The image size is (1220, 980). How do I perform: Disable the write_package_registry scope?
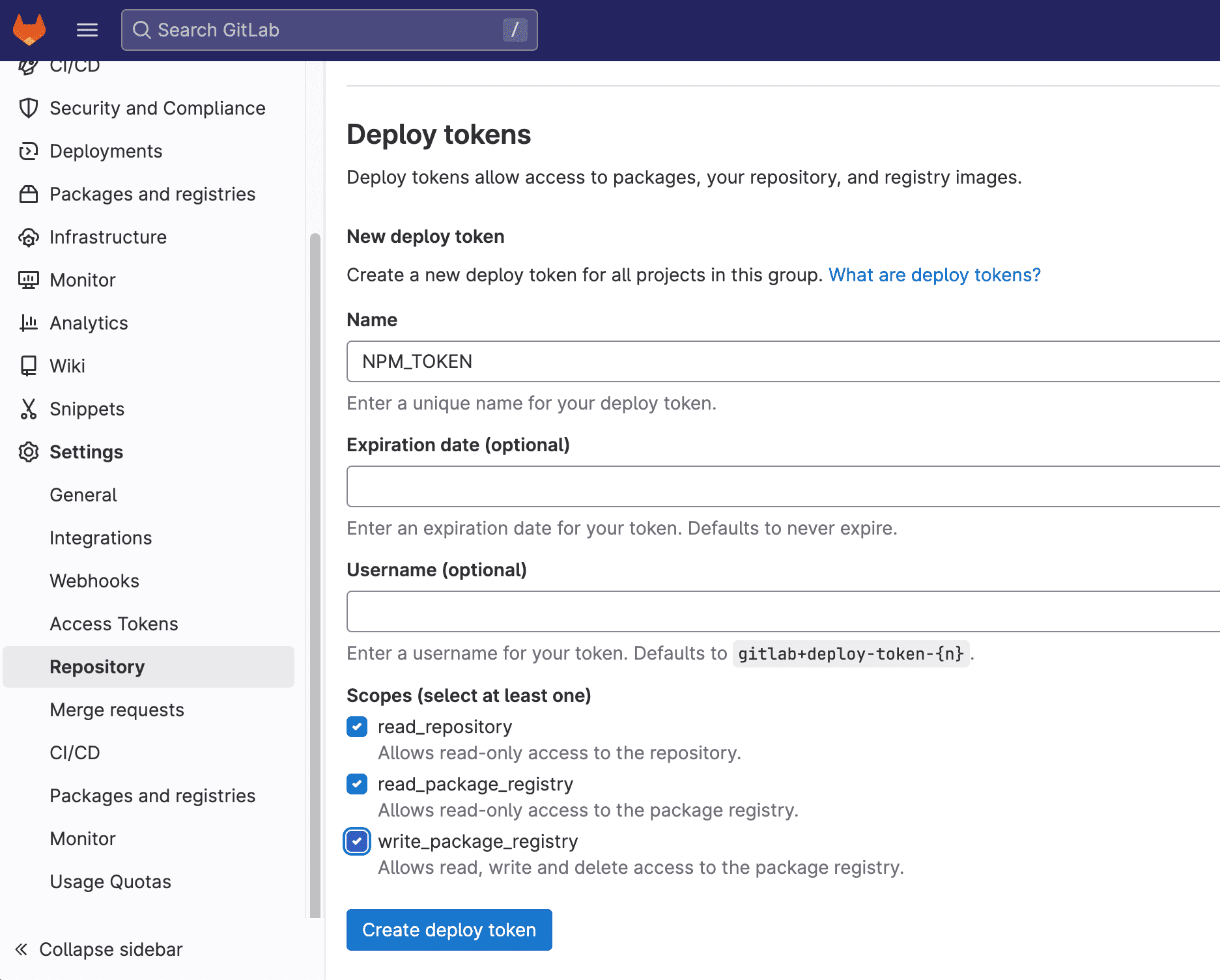coord(356,841)
